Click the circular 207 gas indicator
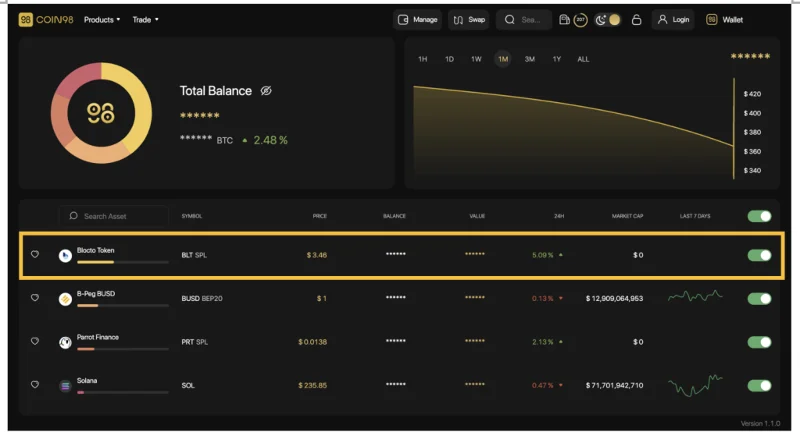Viewport: 800px width, 439px height. coord(581,19)
